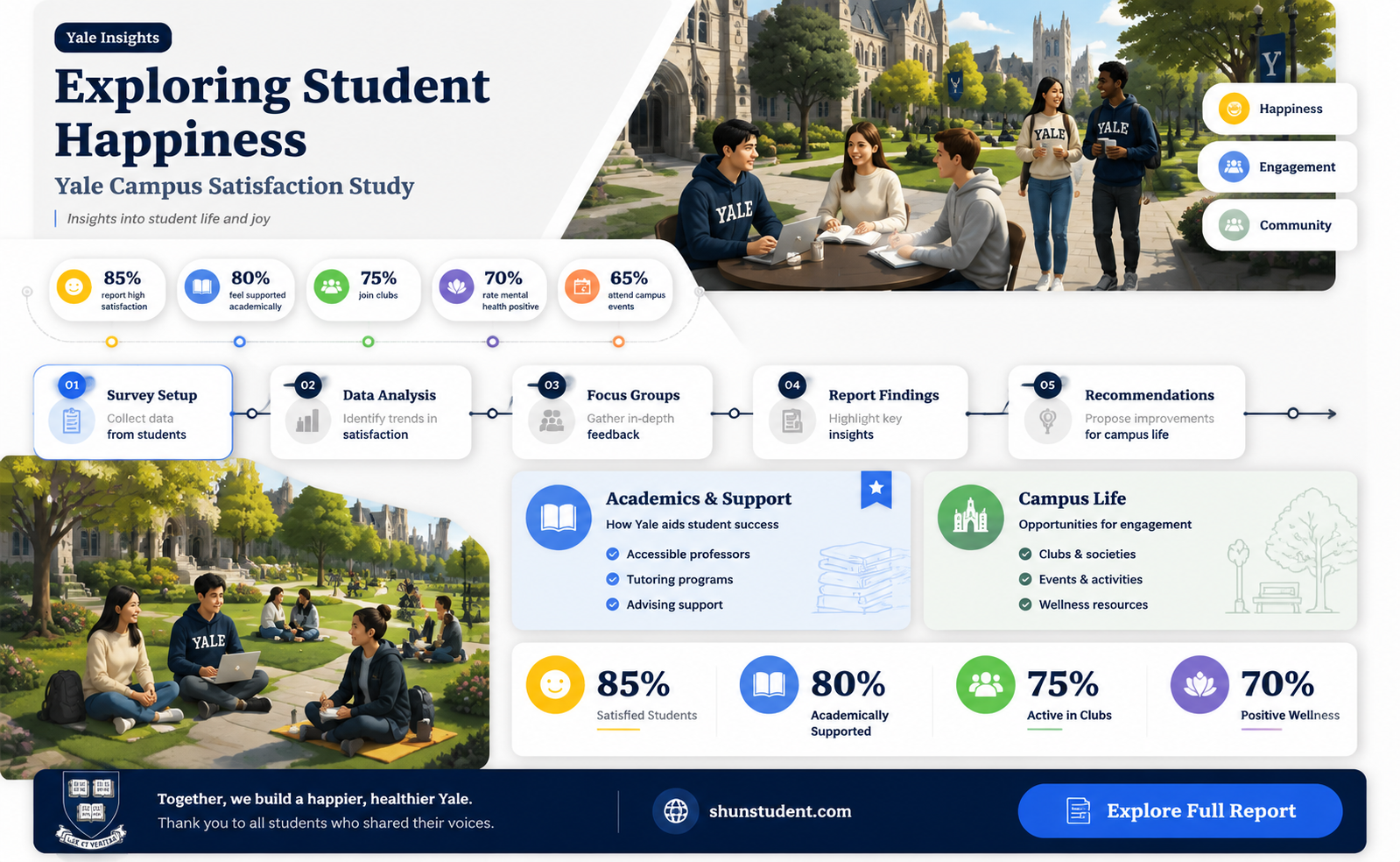This screenshot has width=1400, height=862.
Task: Click the checkmark next to Wellness resources
Action: click(1025, 604)
